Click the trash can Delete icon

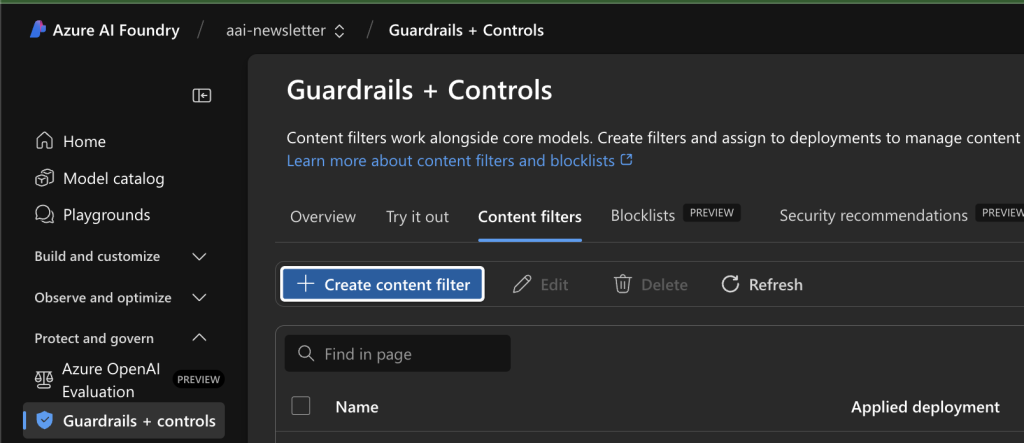(x=623, y=284)
